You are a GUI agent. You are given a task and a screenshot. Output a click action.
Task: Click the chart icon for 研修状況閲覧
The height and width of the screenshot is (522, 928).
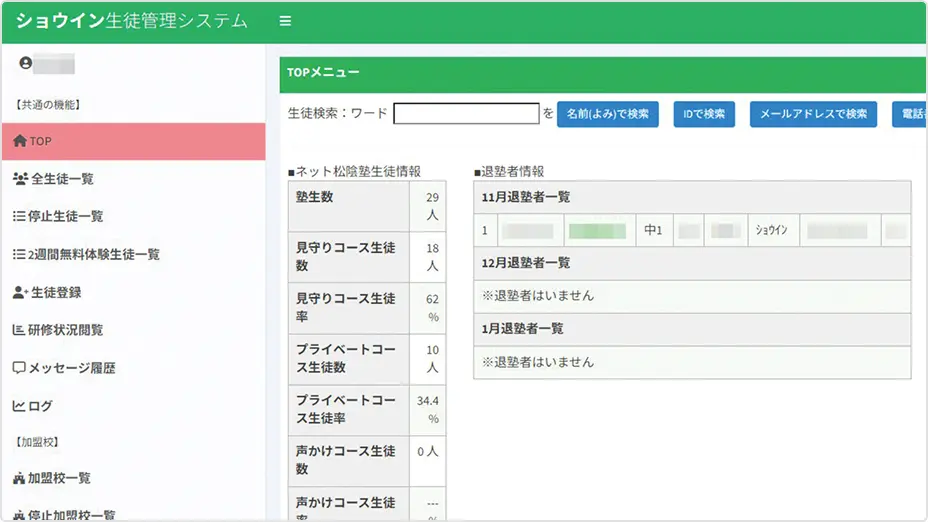pos(19,330)
